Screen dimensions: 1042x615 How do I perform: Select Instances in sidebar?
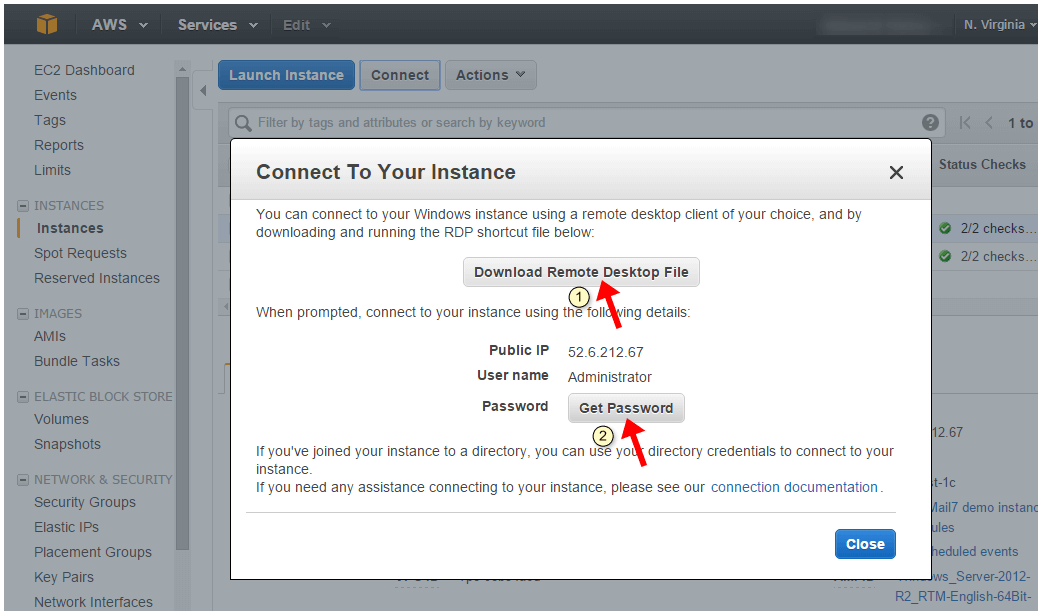[x=70, y=228]
